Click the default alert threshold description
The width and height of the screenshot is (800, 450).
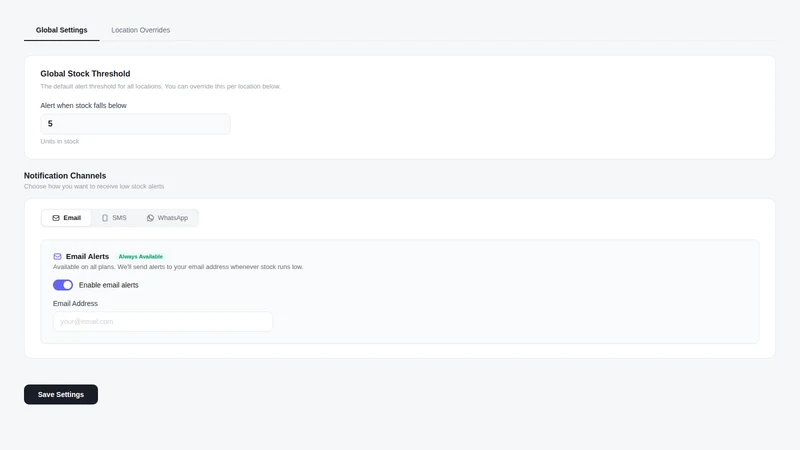coord(160,86)
